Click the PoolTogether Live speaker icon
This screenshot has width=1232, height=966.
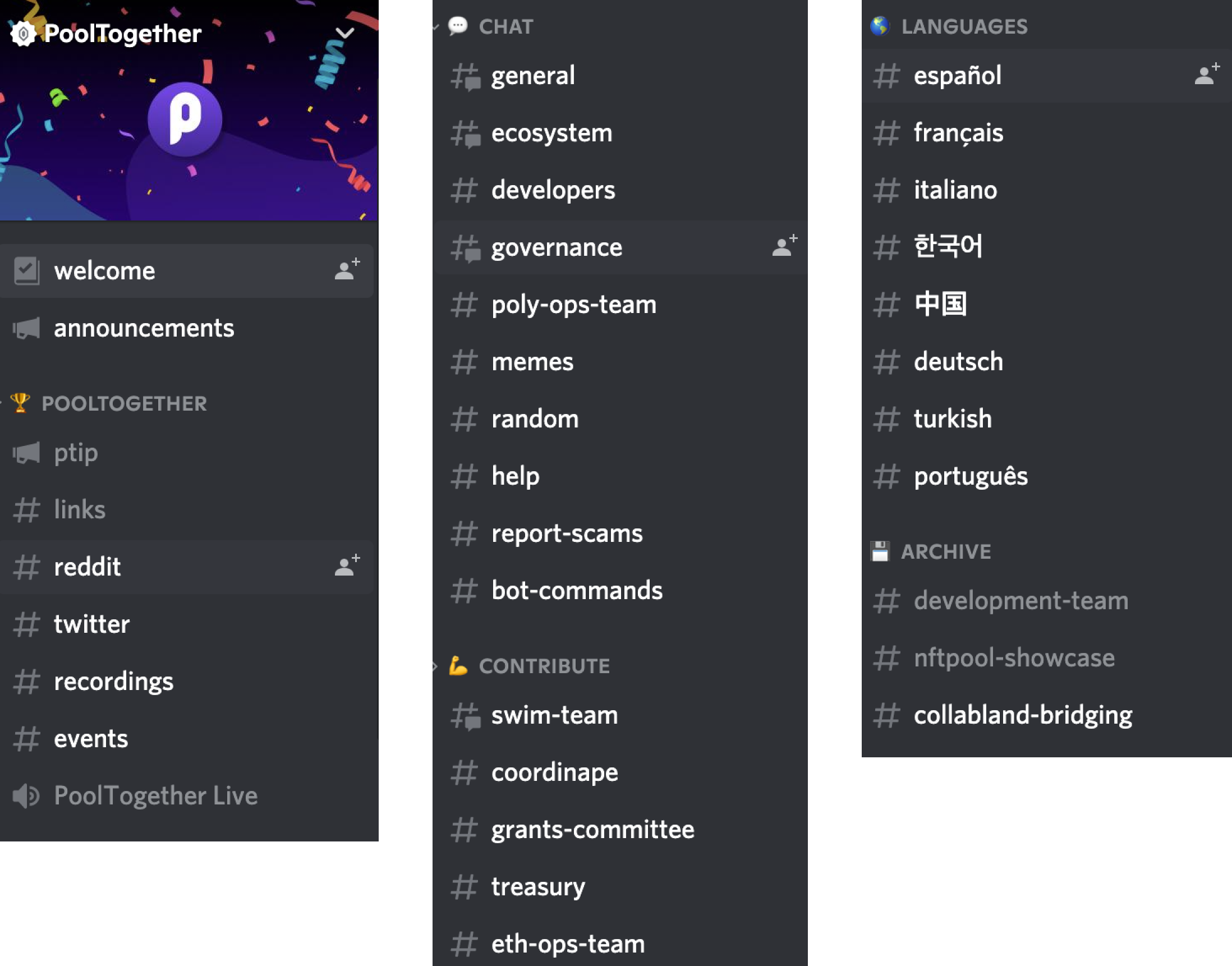26,796
